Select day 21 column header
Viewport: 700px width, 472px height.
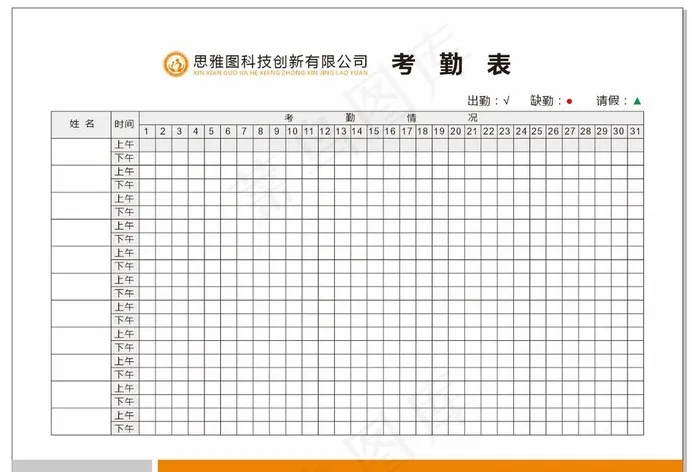[473, 131]
